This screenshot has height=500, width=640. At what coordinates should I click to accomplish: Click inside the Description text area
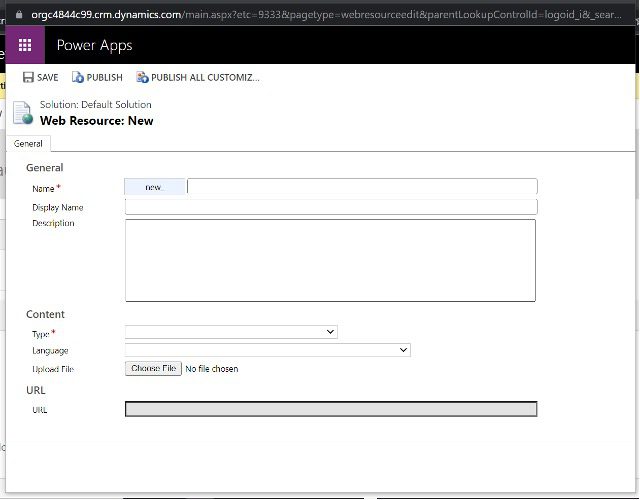[x=330, y=260]
